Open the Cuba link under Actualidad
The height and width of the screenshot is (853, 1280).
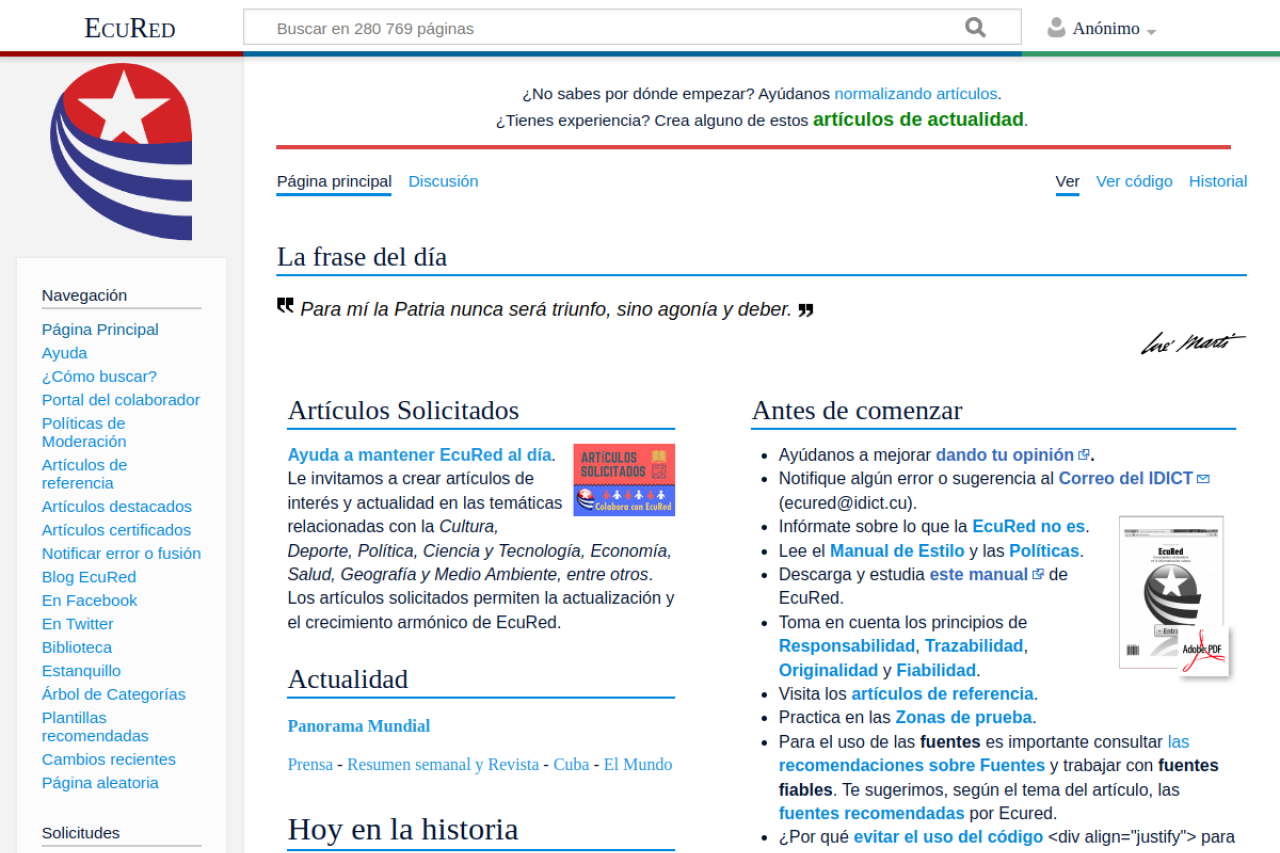[571, 765]
